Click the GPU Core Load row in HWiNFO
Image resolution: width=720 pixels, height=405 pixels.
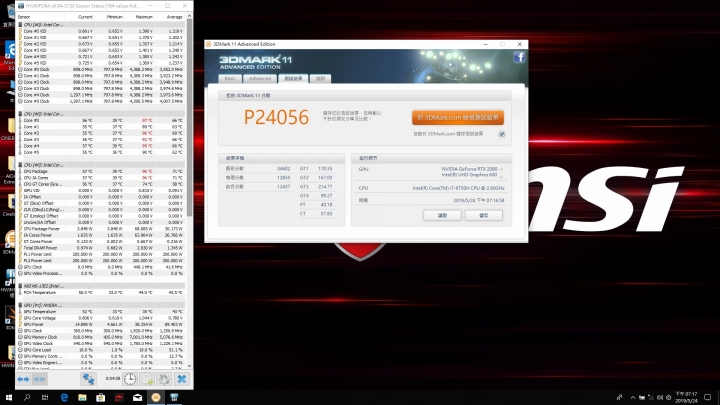(x=101, y=350)
